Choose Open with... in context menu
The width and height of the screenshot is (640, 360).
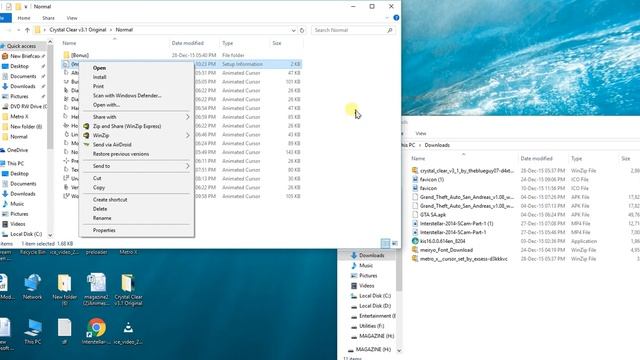pyautogui.click(x=106, y=105)
